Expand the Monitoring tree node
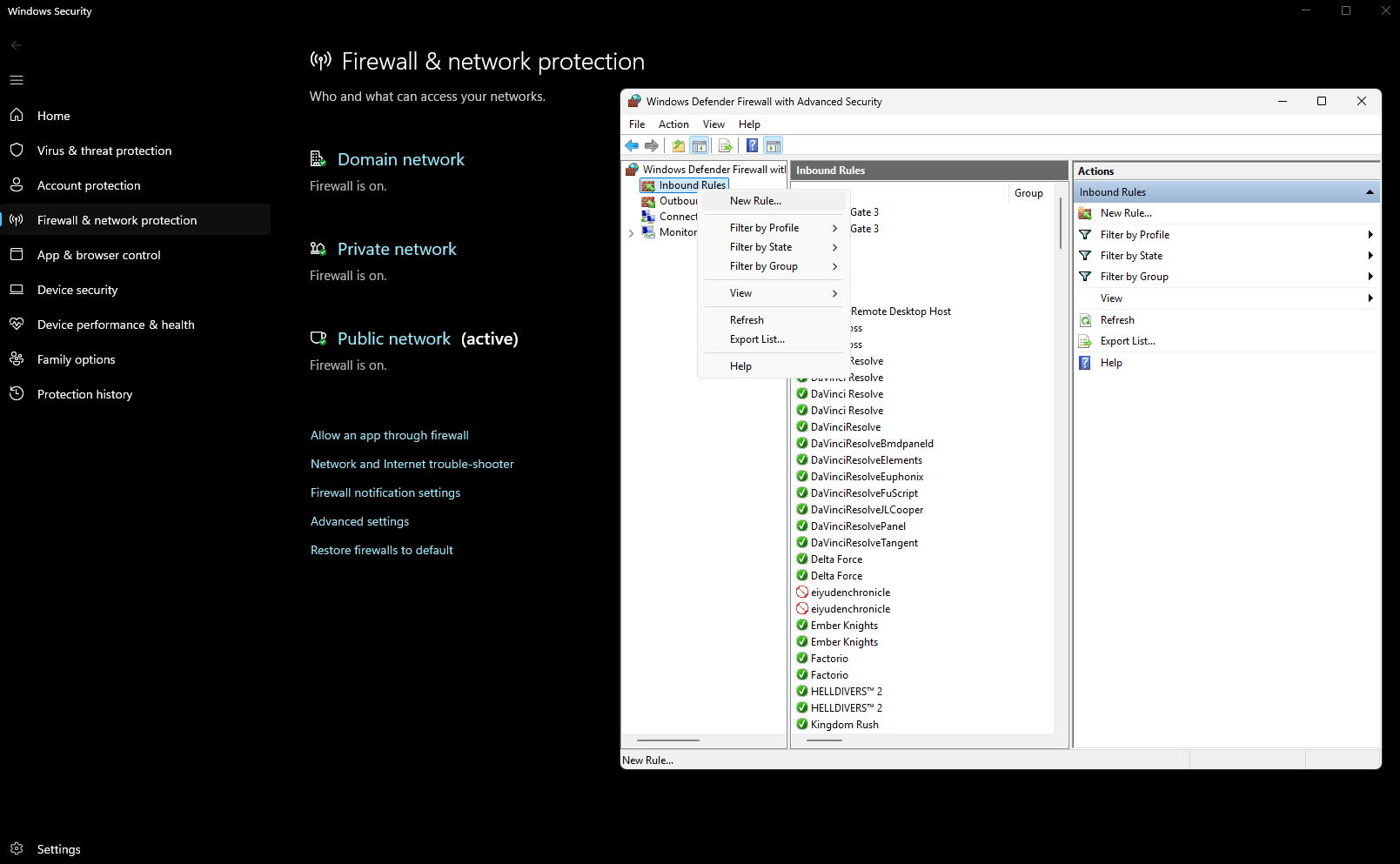The image size is (1400, 864). tap(631, 233)
